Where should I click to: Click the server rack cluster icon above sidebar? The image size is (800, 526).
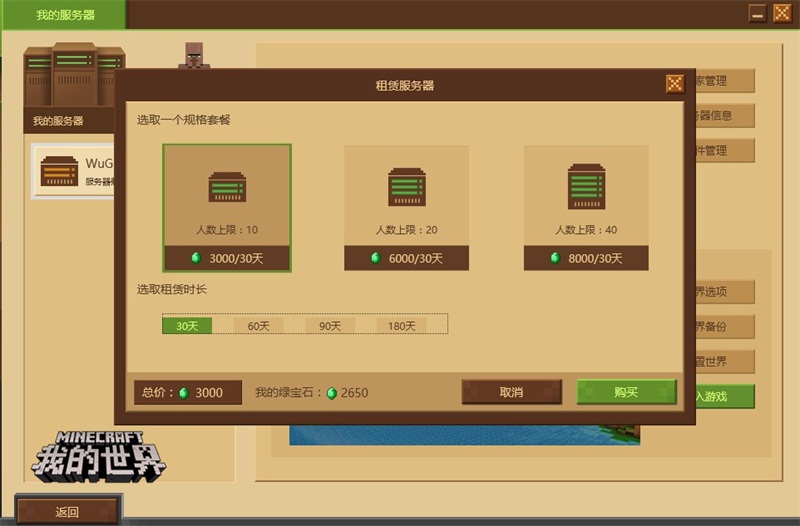pos(75,75)
